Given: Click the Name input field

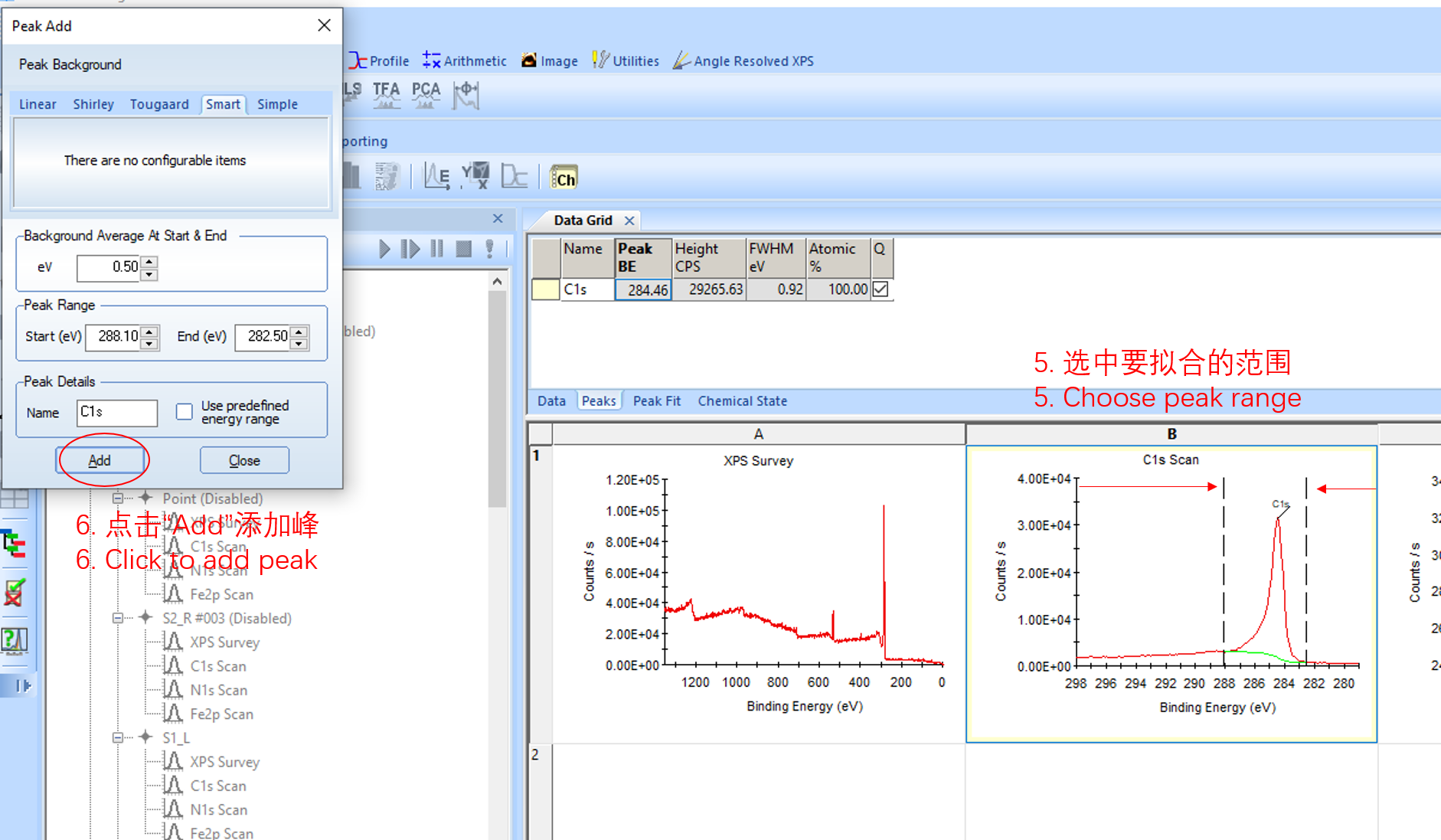Looking at the screenshot, I should [116, 413].
